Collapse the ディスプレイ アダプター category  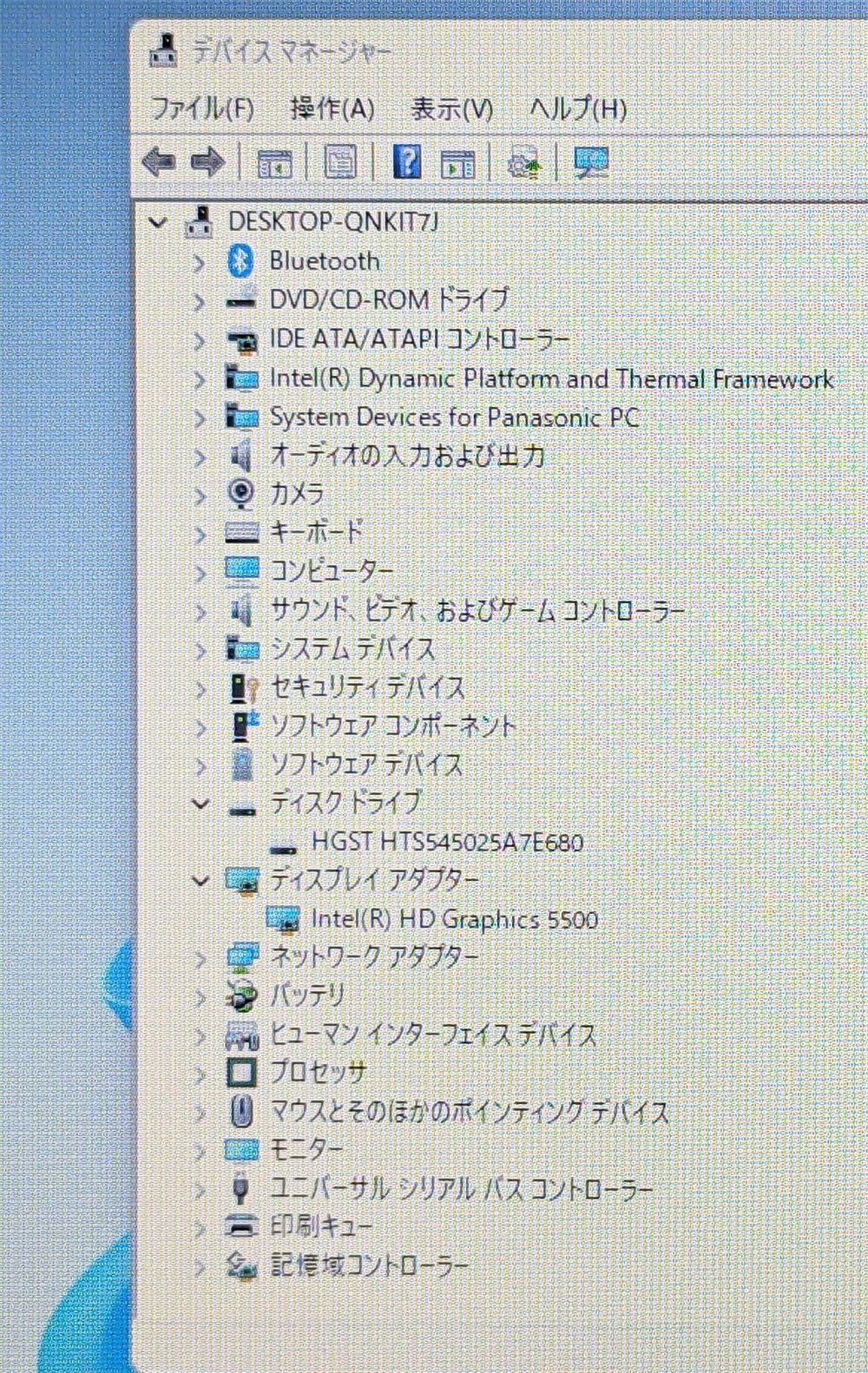pyautogui.click(x=201, y=881)
